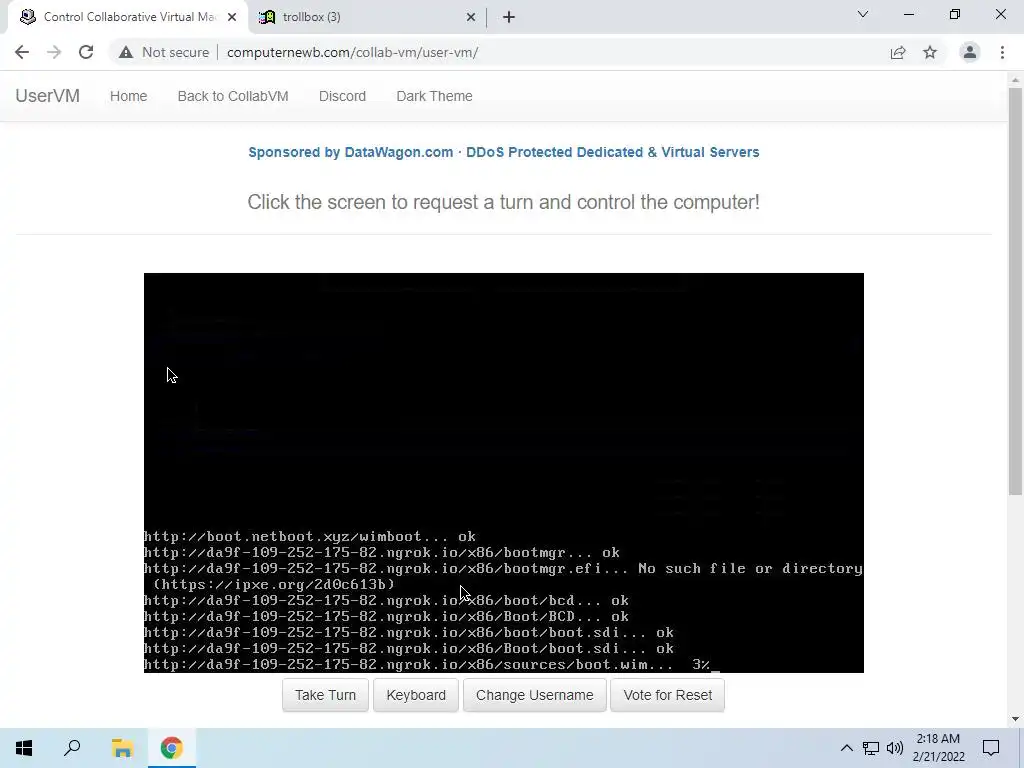
Task: Open the Chrome profile avatar menu
Action: (x=970, y=52)
